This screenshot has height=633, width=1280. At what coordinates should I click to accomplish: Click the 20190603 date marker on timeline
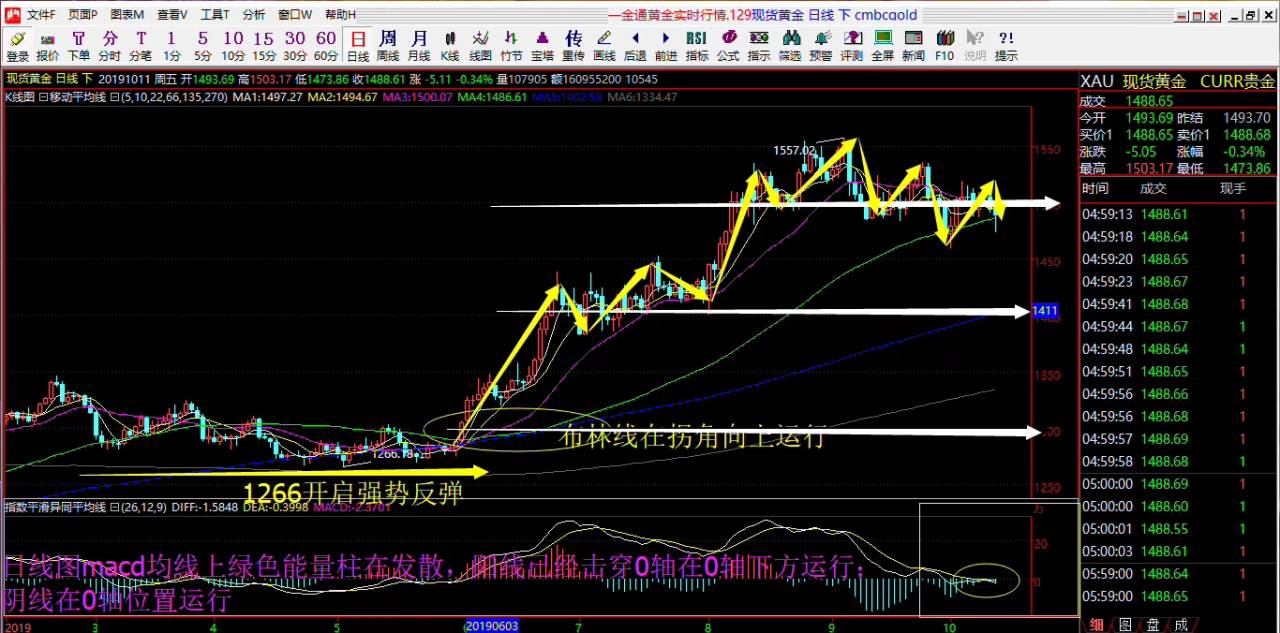tap(492, 625)
